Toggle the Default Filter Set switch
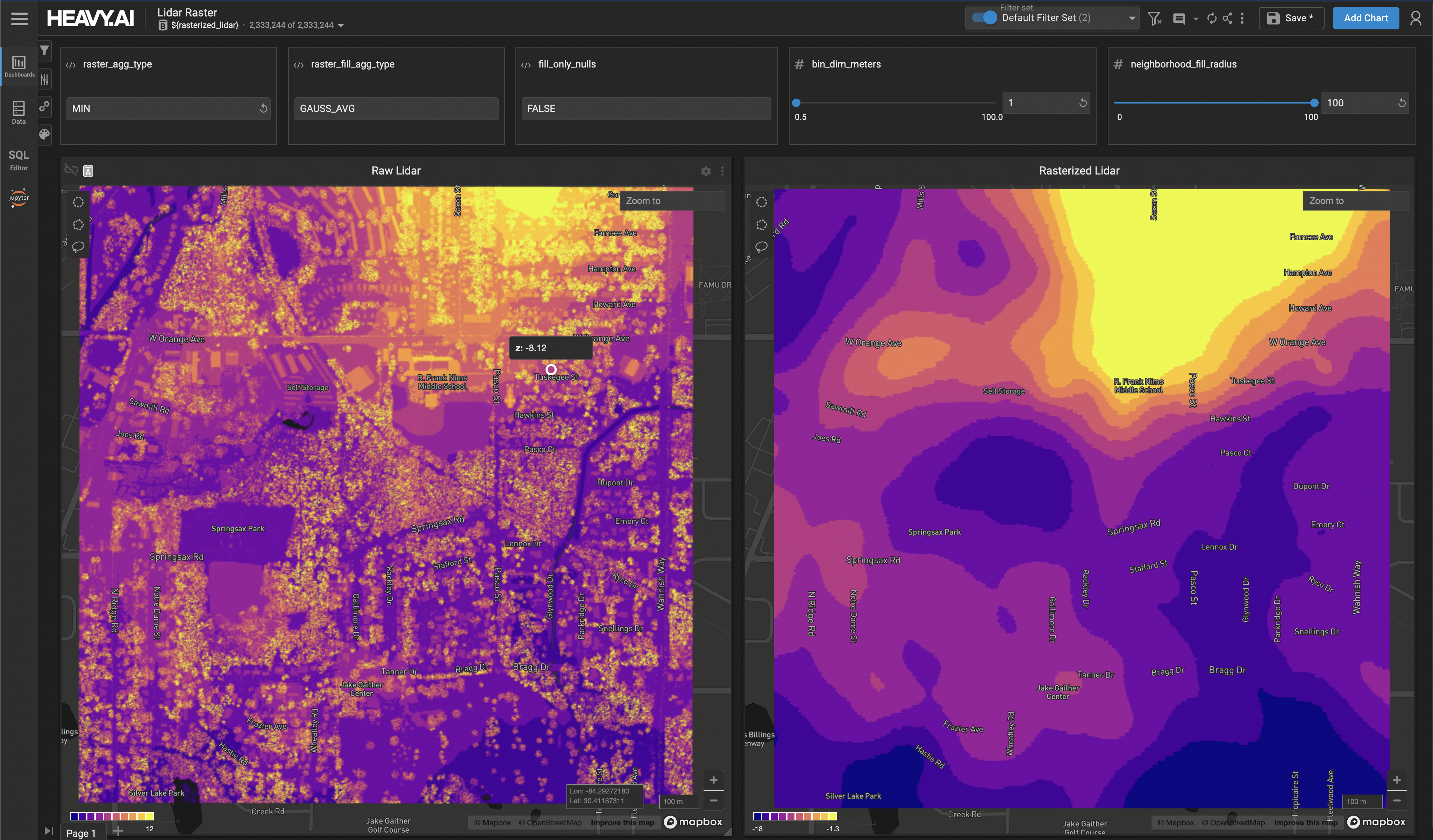Image resolution: width=1433 pixels, height=840 pixels. 984,18
